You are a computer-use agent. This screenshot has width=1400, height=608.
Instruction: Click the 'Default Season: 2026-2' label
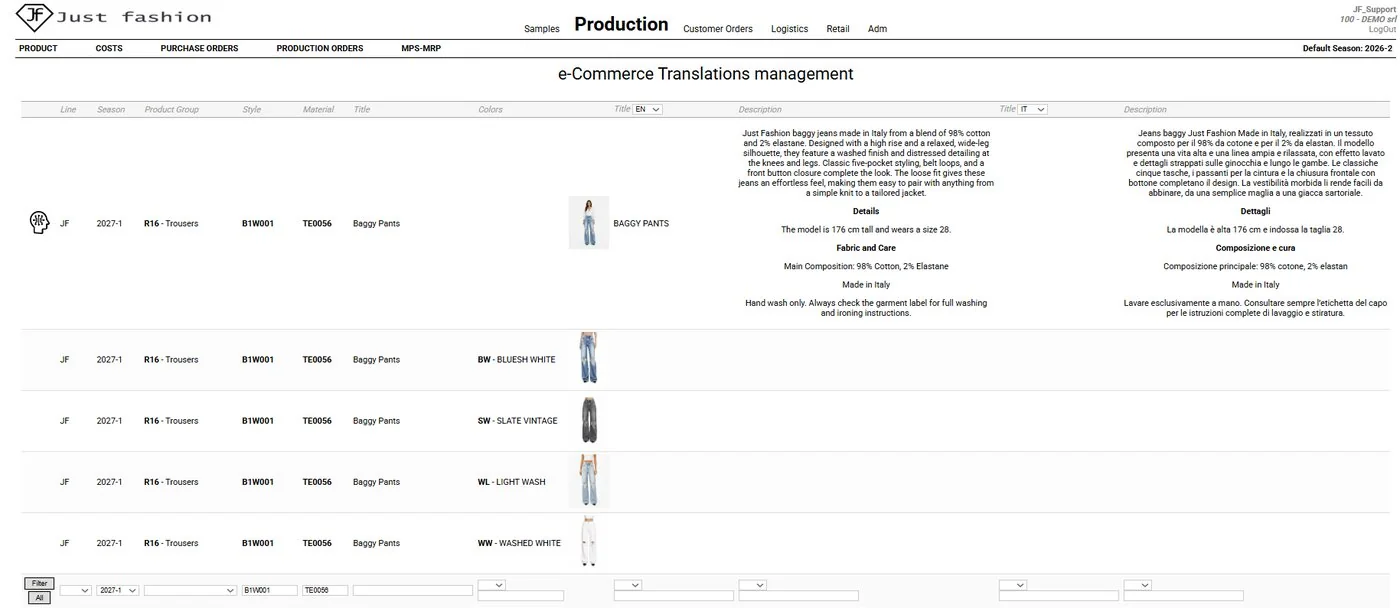pos(1347,48)
